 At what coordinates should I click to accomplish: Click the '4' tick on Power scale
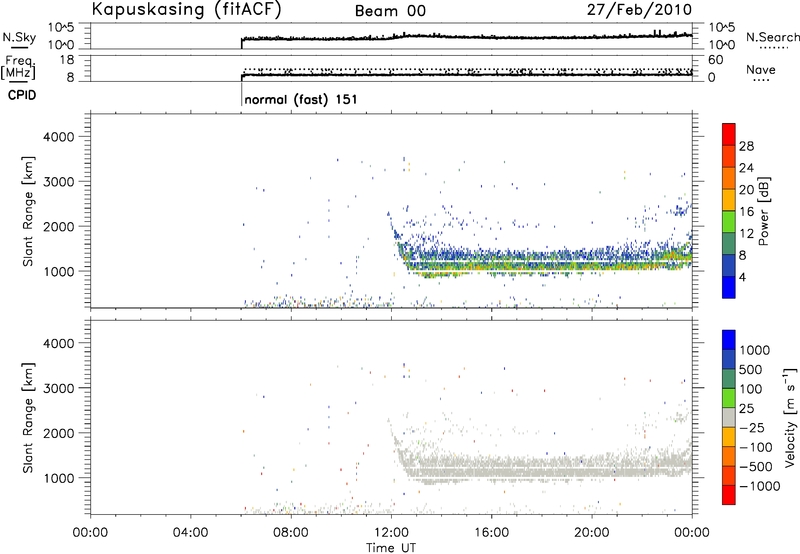[743, 277]
